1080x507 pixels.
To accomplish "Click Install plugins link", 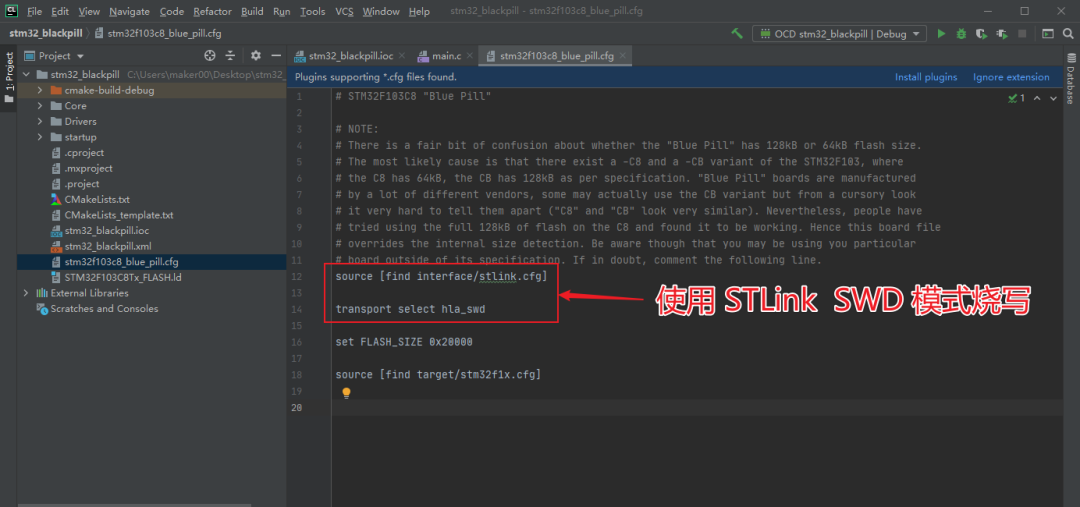I will pos(926,77).
